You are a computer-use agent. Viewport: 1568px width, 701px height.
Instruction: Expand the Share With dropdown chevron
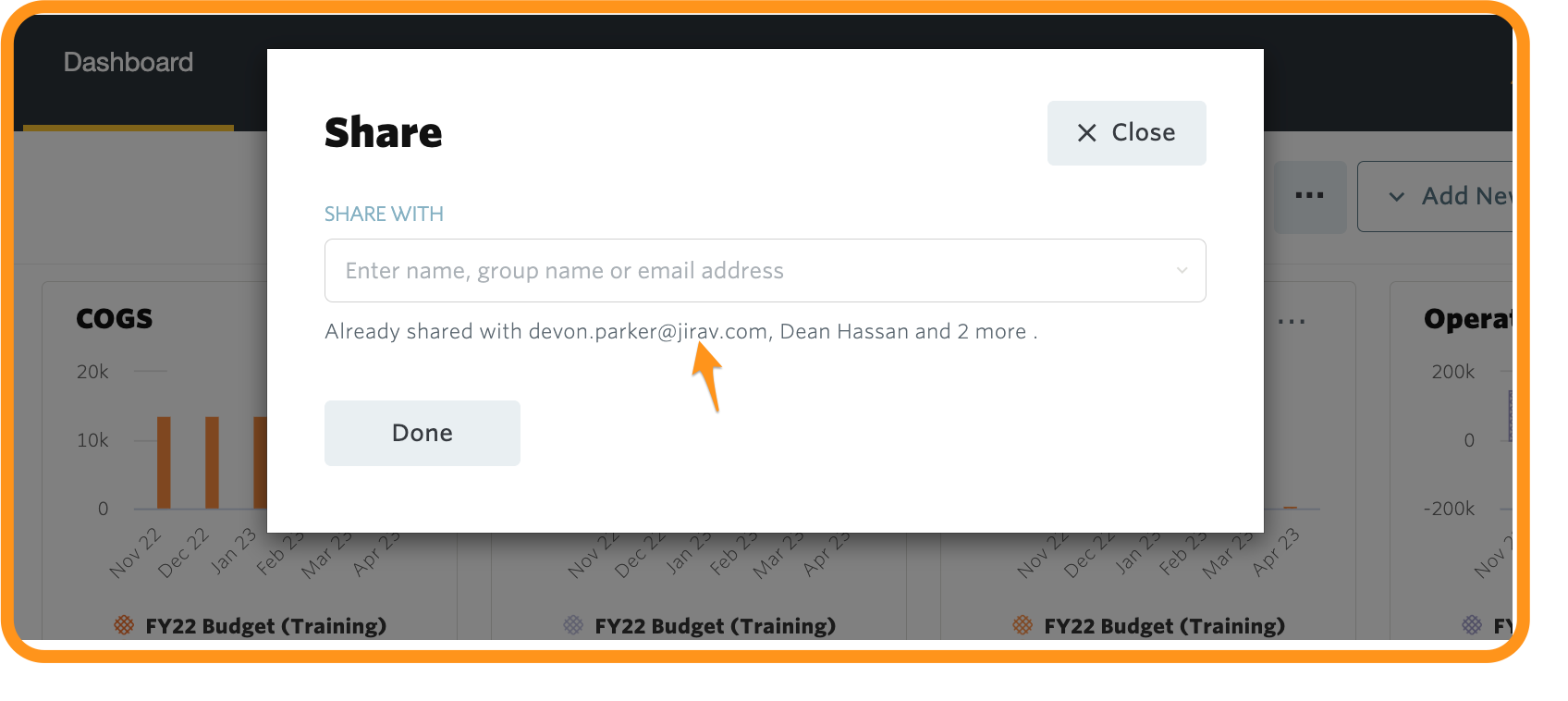1182,271
